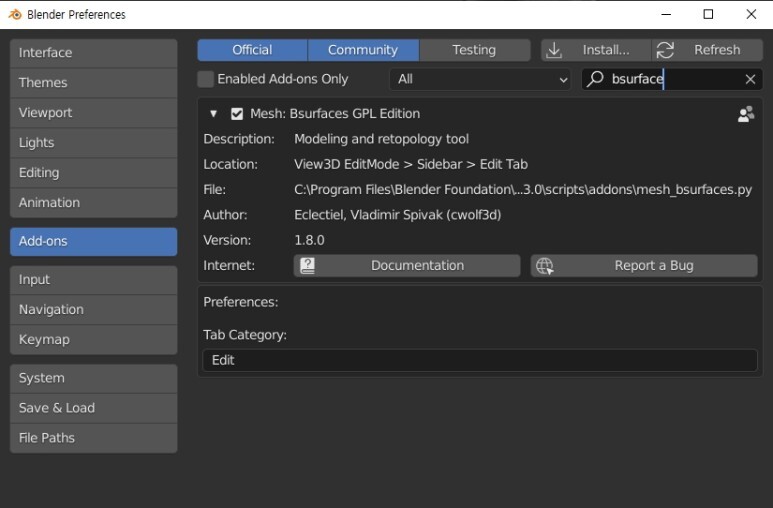Click the Documentation book icon
This screenshot has width=773, height=508.
(307, 266)
